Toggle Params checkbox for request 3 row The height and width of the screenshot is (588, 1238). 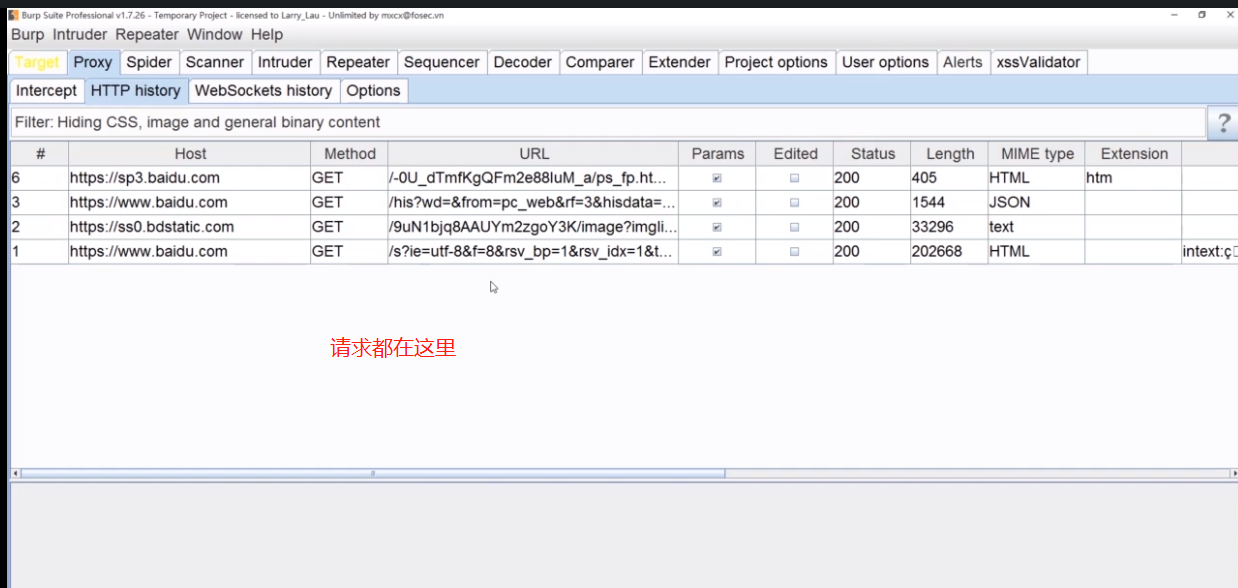[717, 202]
